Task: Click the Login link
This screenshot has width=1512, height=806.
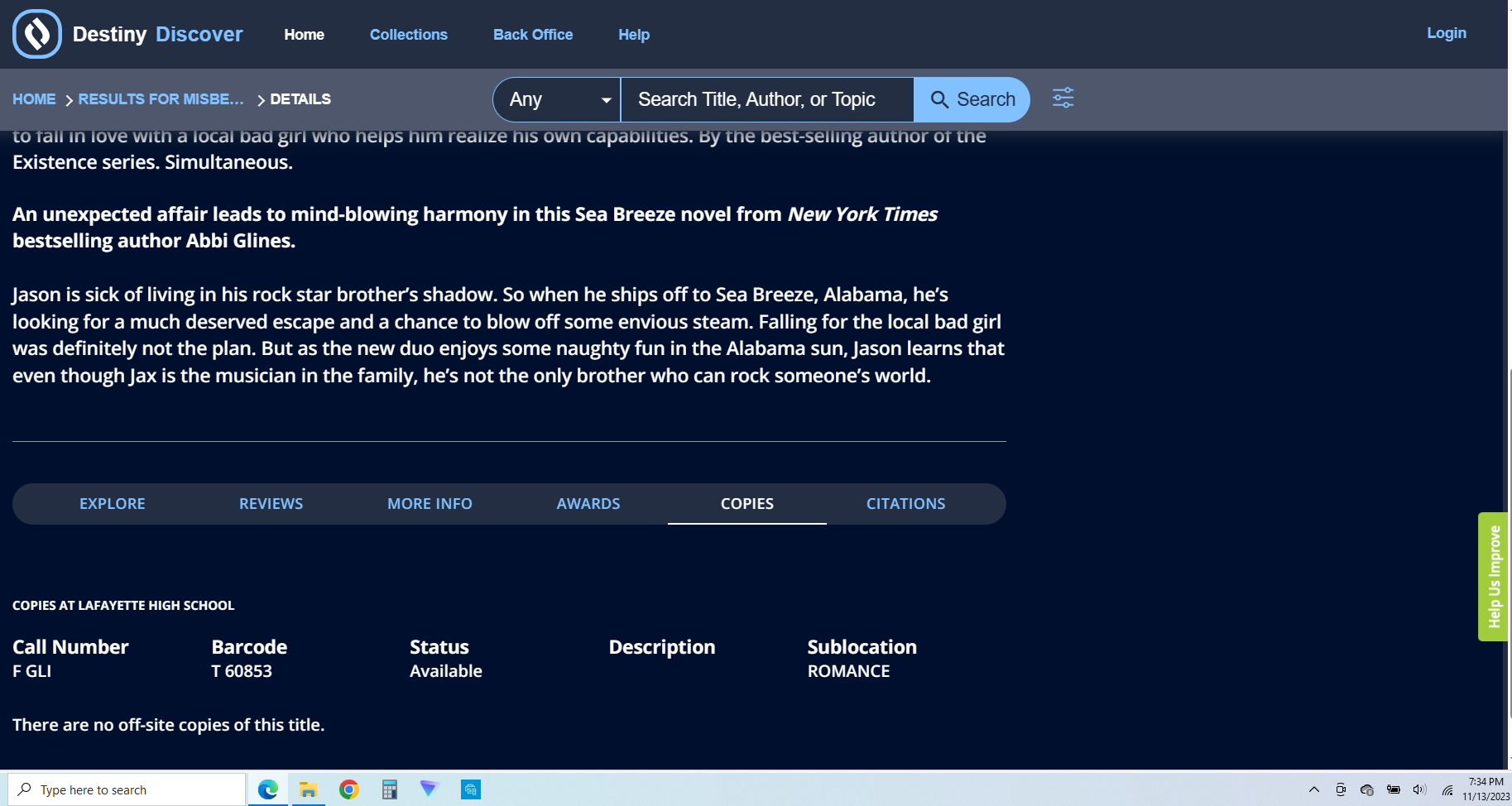Action: tap(1446, 33)
